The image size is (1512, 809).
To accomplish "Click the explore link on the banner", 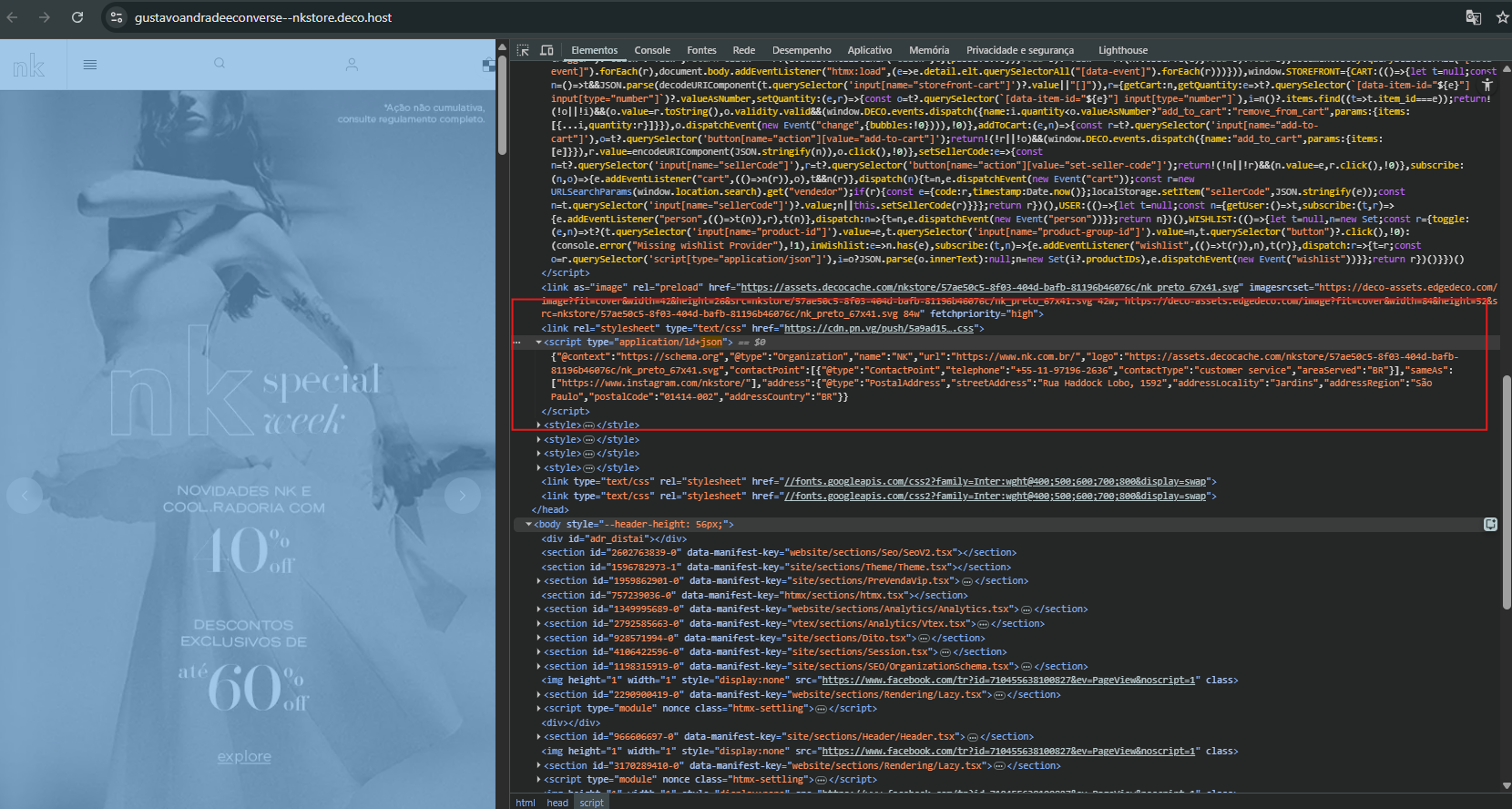I will (244, 757).
